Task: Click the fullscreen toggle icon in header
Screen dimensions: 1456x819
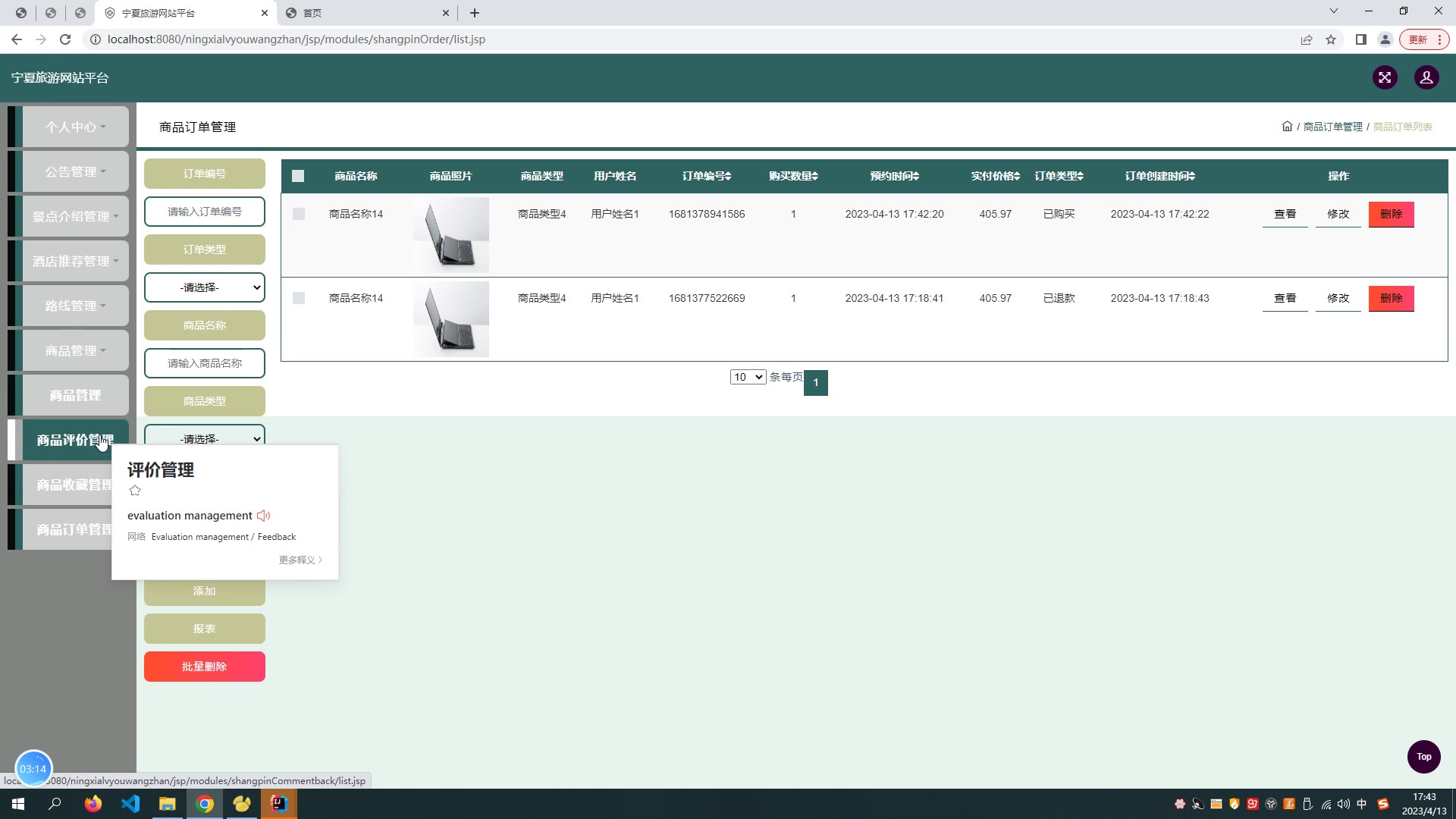Action: pyautogui.click(x=1385, y=77)
